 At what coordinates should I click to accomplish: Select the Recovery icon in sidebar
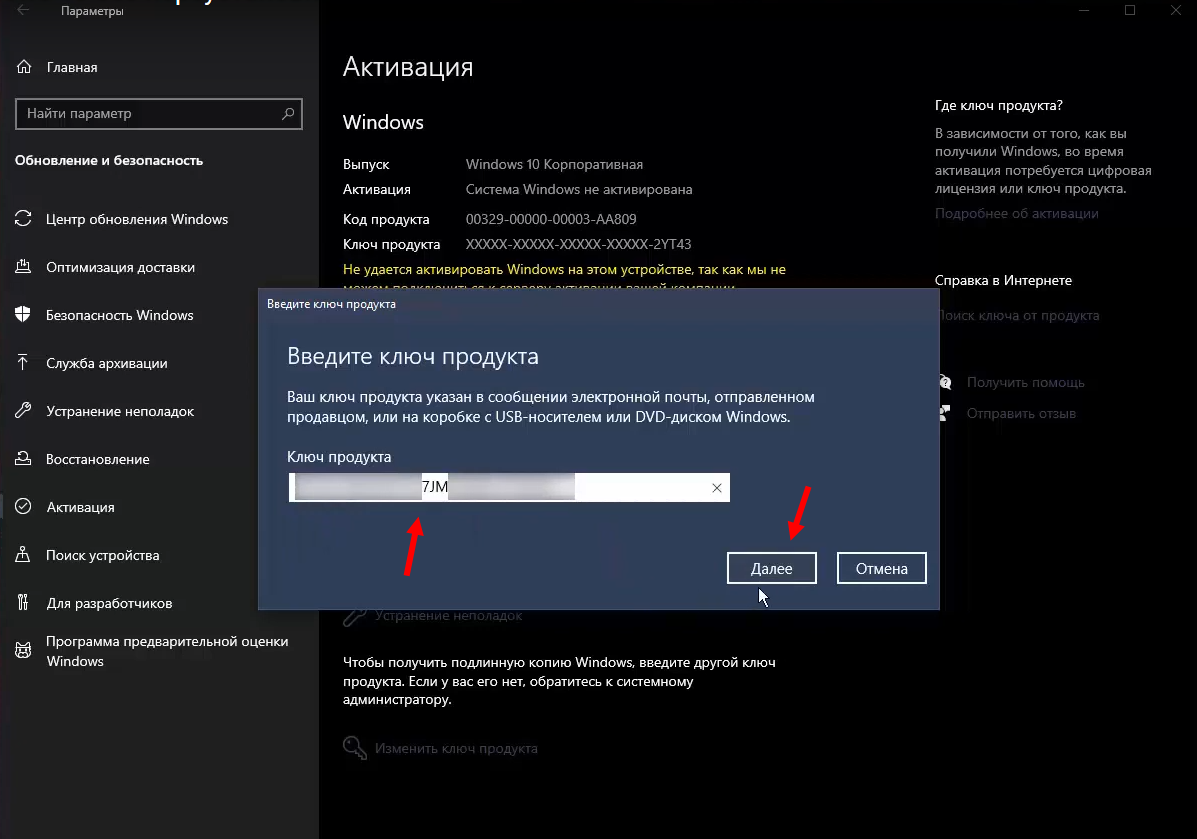[24, 459]
